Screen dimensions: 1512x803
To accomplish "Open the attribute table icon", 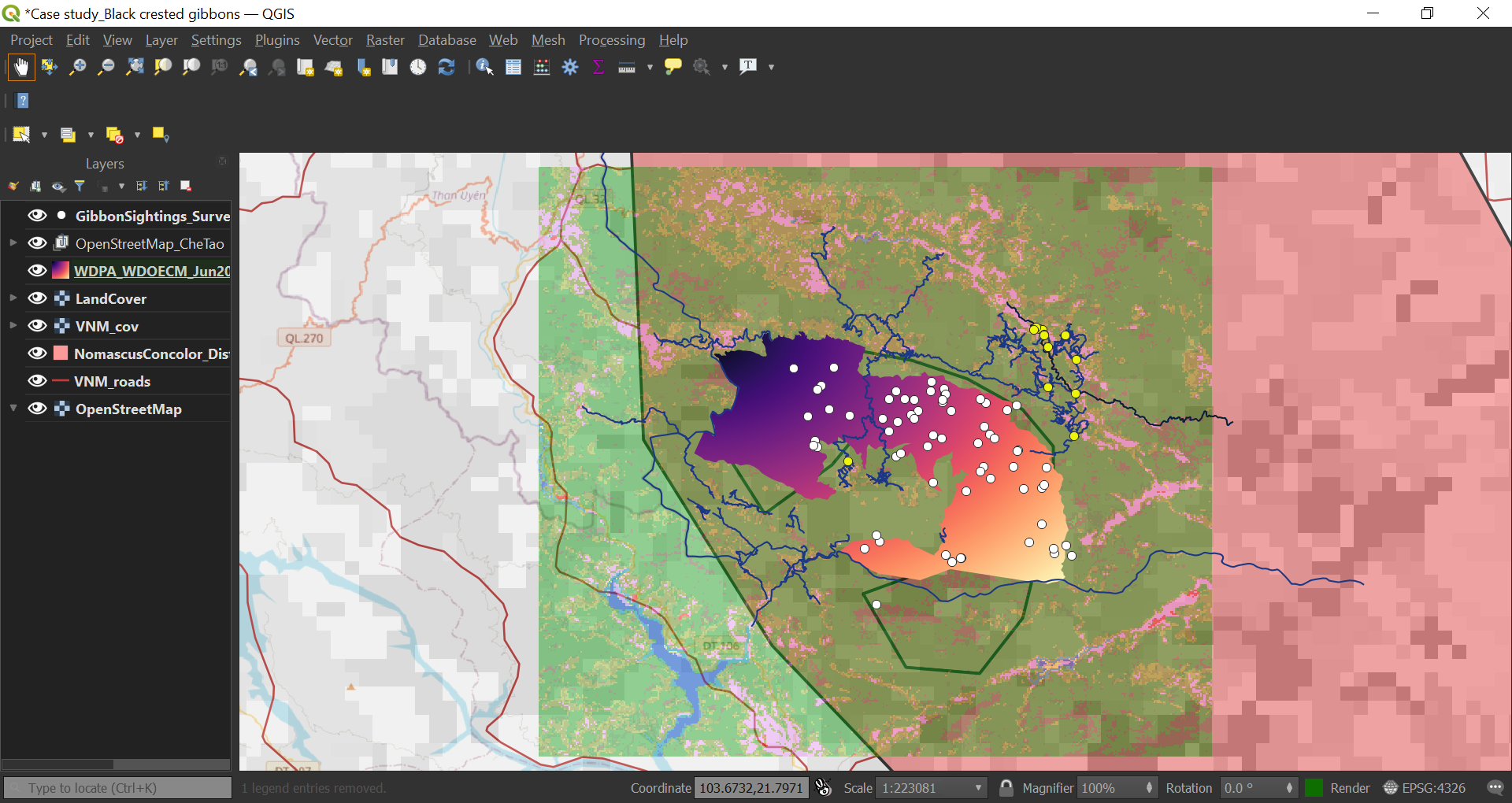I will tap(513, 68).
